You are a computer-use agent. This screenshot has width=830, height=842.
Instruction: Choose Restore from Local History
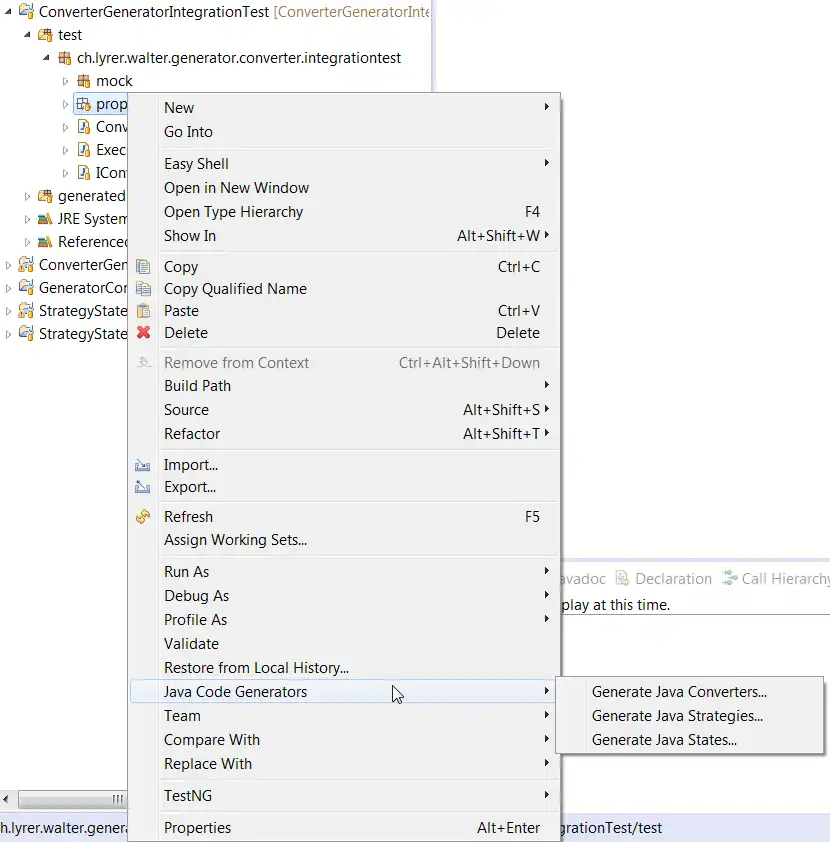tap(345, 667)
